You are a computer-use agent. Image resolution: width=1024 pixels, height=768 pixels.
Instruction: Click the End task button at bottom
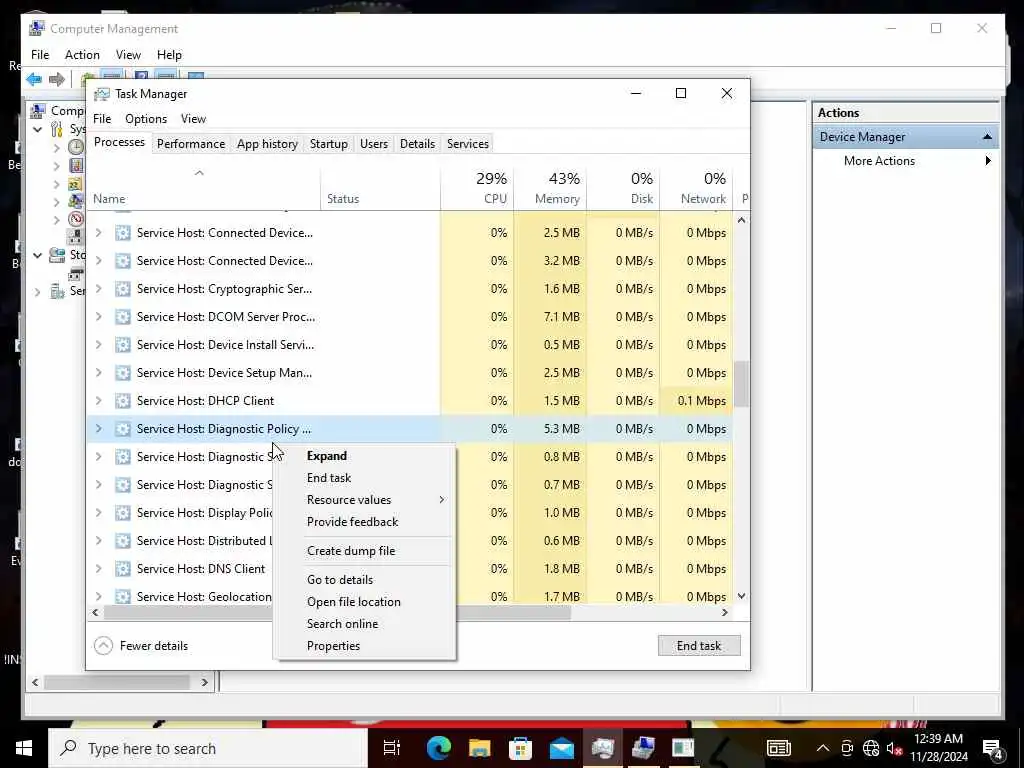point(699,645)
